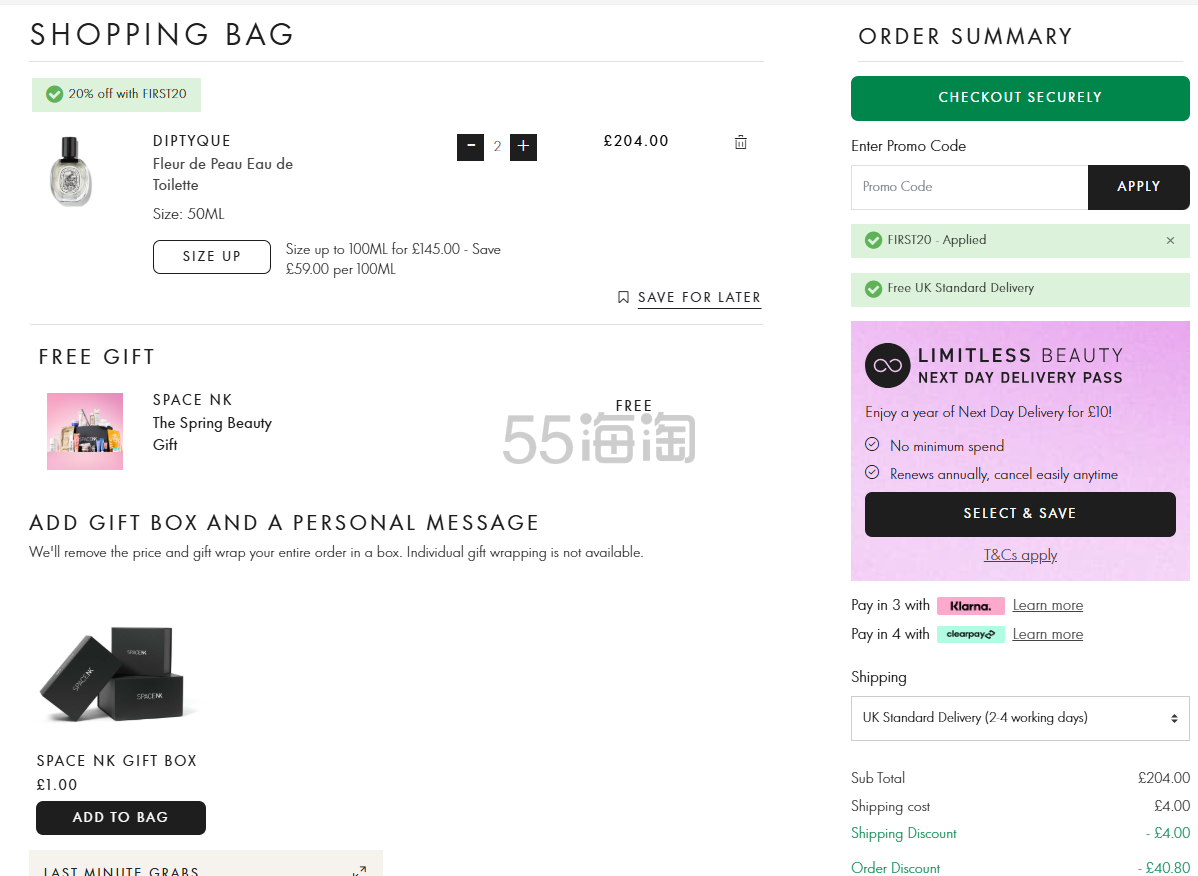Open the Shipping method dropdown
Screen dimensions: 1198x876
(1020, 718)
